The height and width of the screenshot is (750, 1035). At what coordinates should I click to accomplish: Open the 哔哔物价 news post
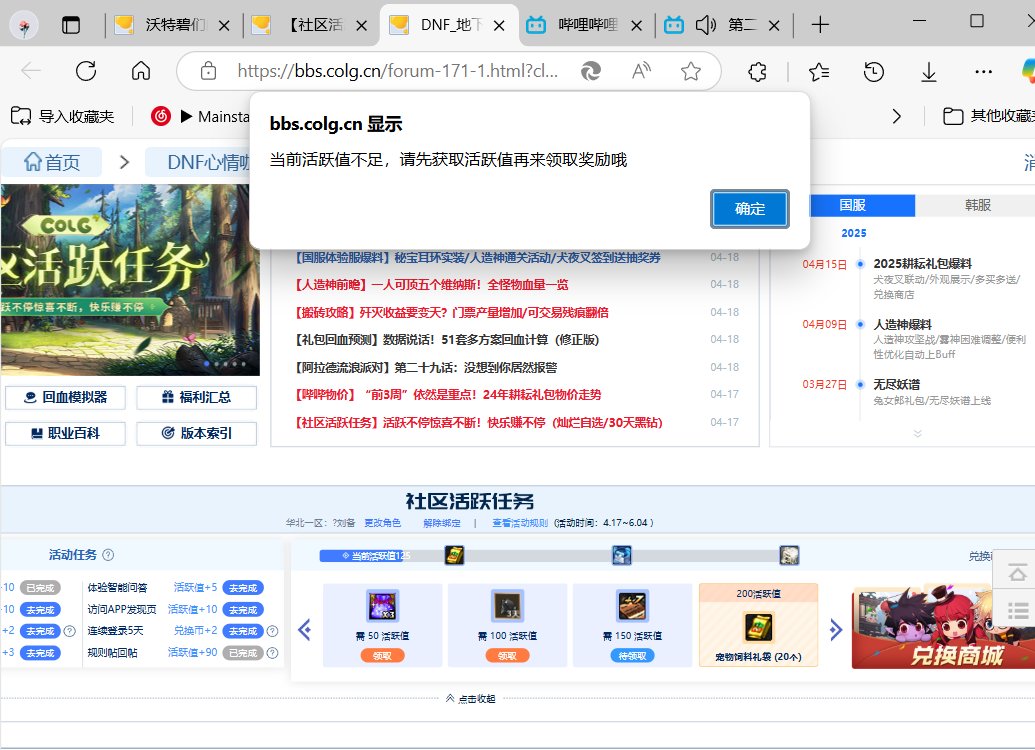coord(448,395)
